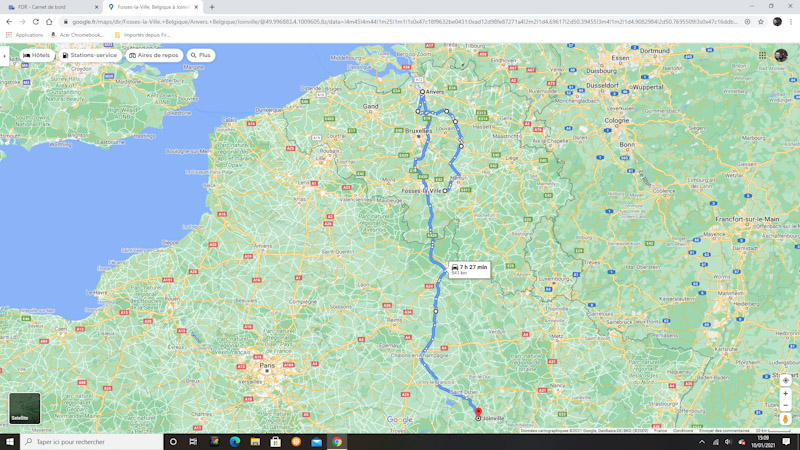This screenshot has width=800, height=450.
Task: Filter the map by Hôtels
Action: coord(37,55)
